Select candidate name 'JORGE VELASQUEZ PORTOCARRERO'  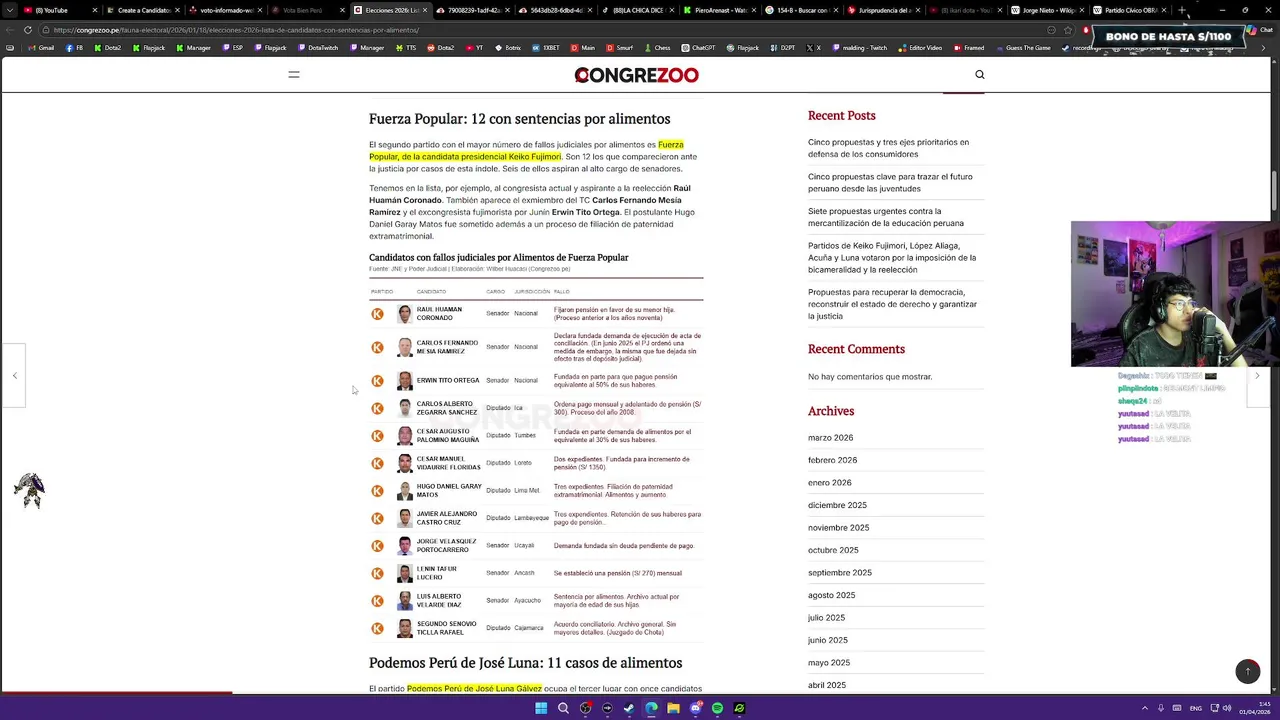tap(446, 545)
